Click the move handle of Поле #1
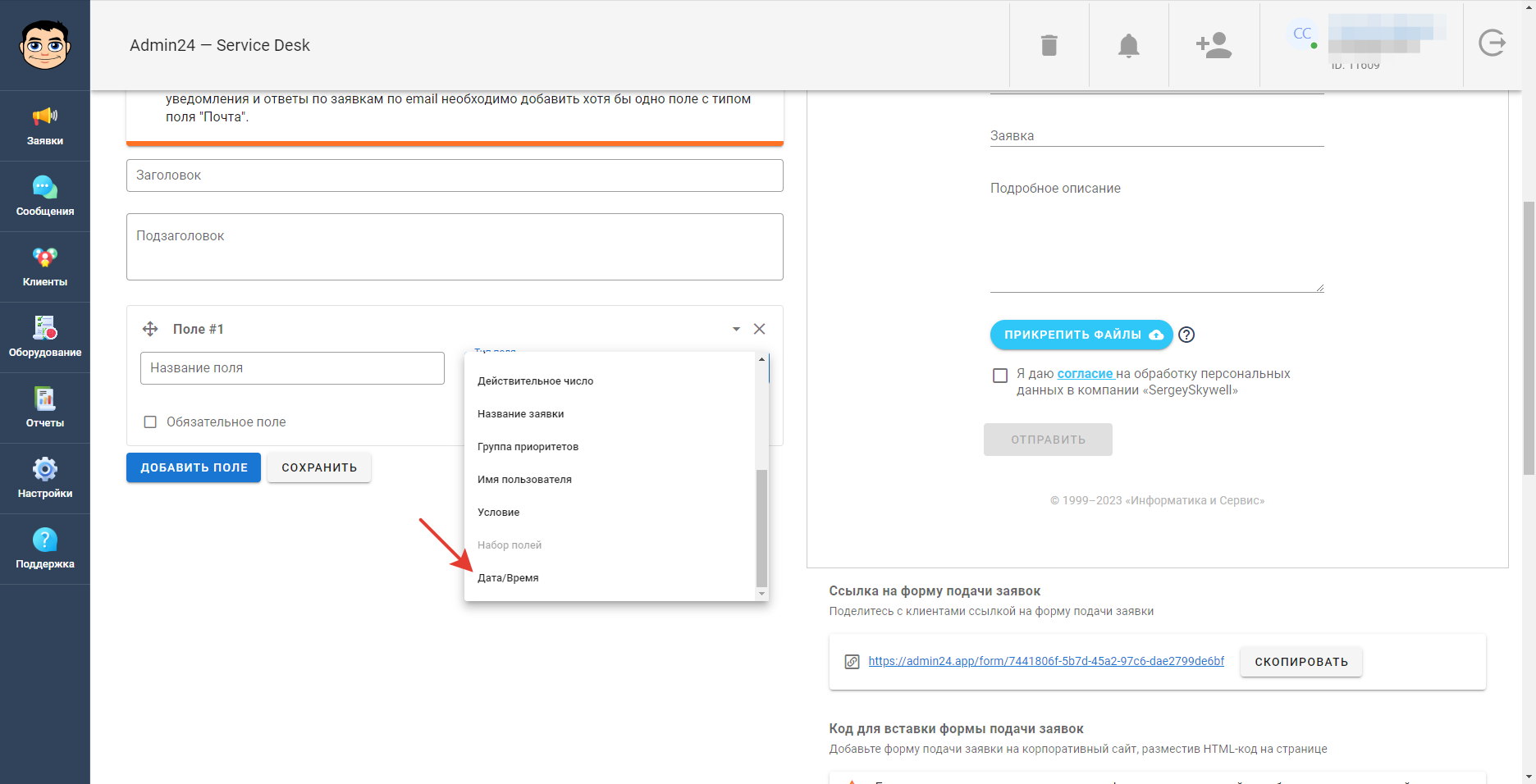The image size is (1536, 784). [150, 329]
